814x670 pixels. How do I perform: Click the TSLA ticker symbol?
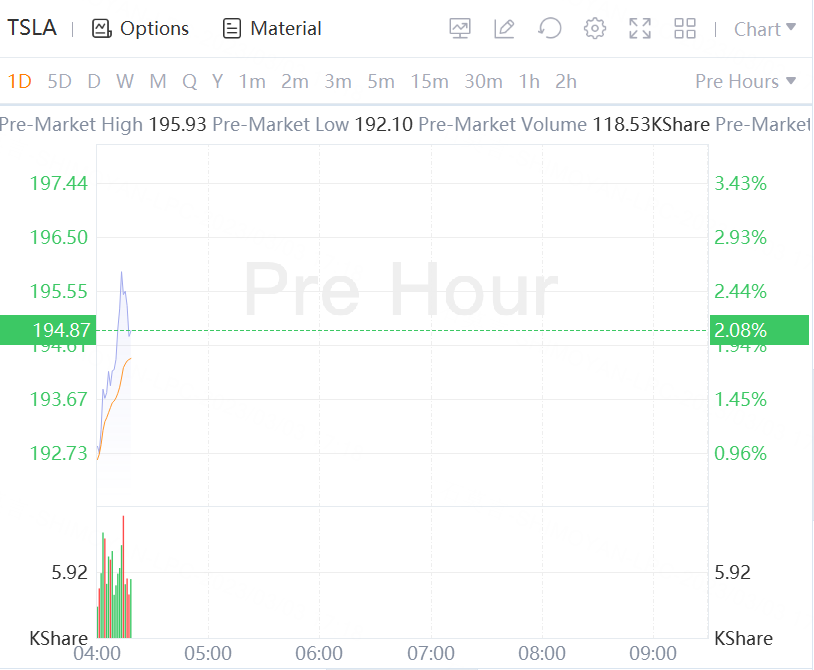tap(32, 29)
